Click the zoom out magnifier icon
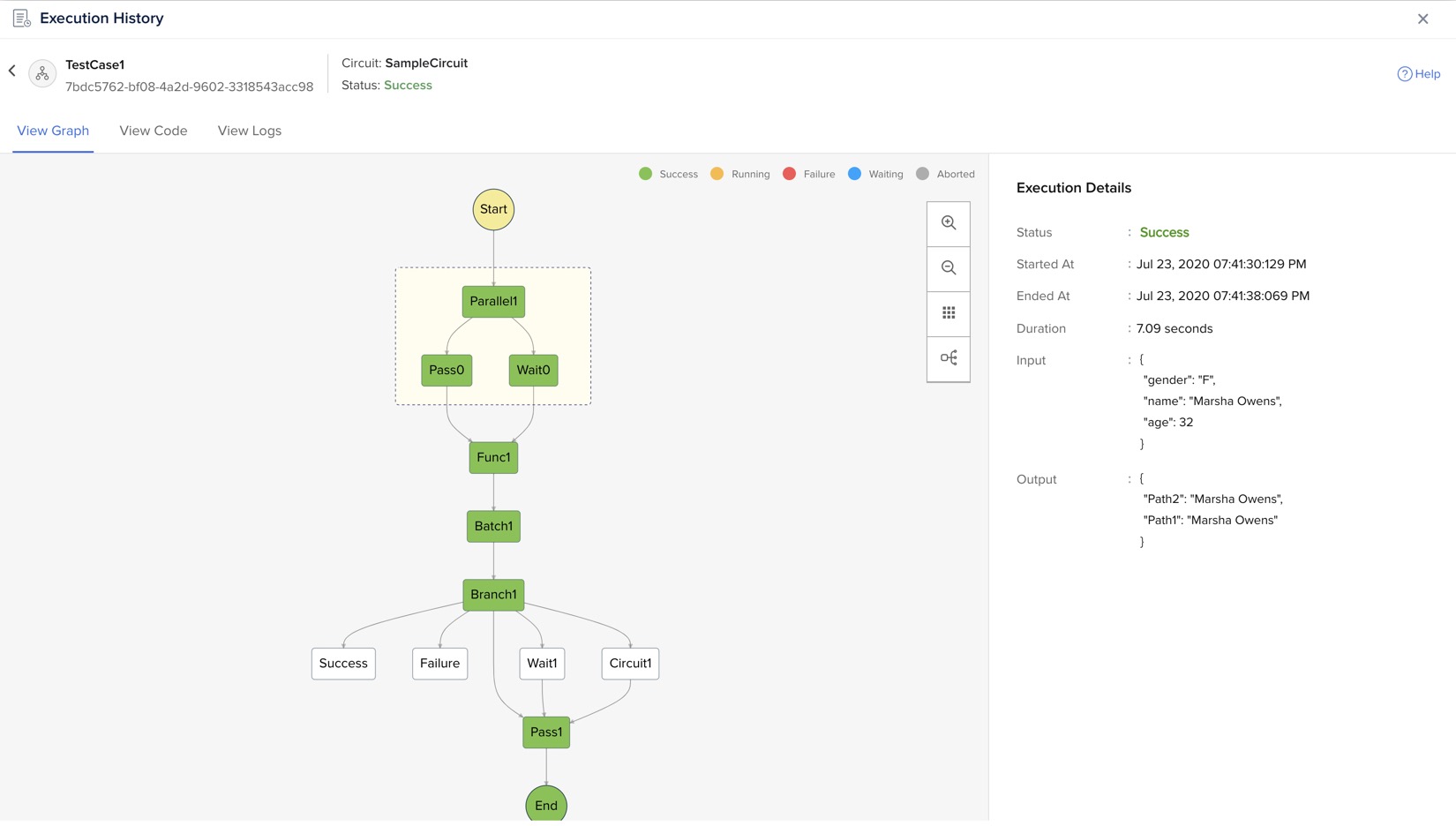 point(949,268)
